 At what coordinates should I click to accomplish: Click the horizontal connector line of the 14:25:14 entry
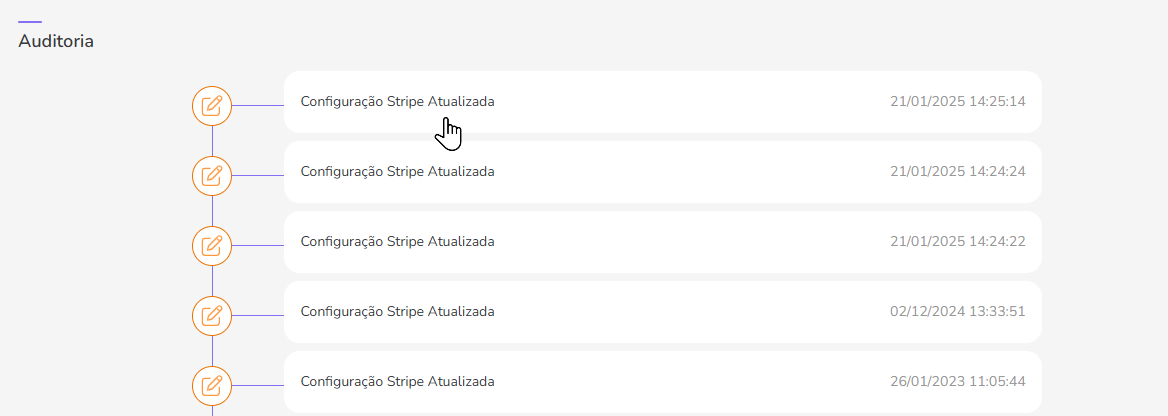tap(258, 106)
